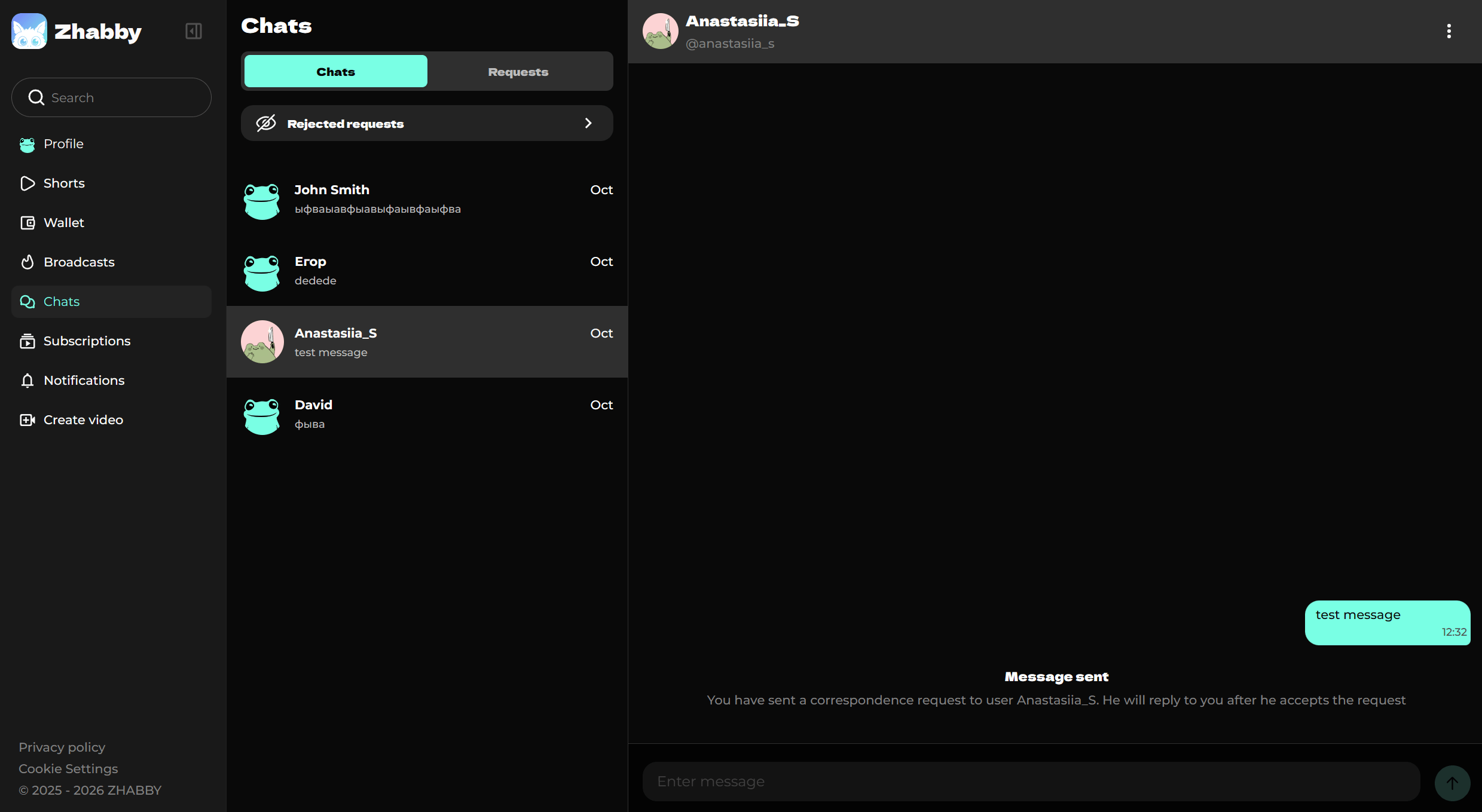Viewport: 1482px width, 812px height.
Task: Open Subscriptions in sidebar
Action: point(87,341)
